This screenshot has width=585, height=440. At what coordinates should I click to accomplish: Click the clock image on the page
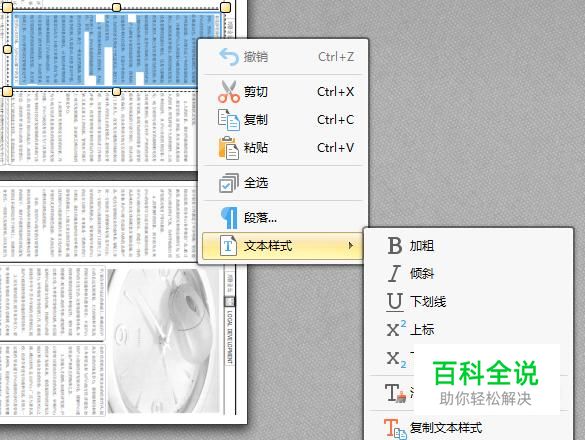(163, 340)
